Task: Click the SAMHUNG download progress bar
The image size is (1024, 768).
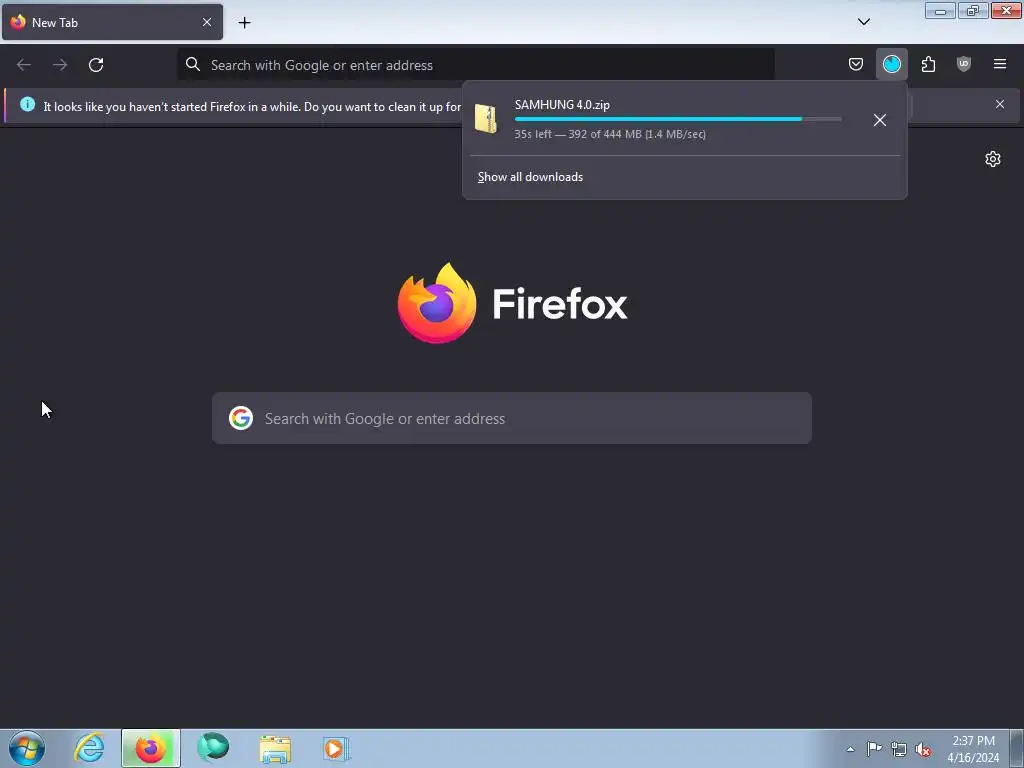Action: click(x=678, y=120)
